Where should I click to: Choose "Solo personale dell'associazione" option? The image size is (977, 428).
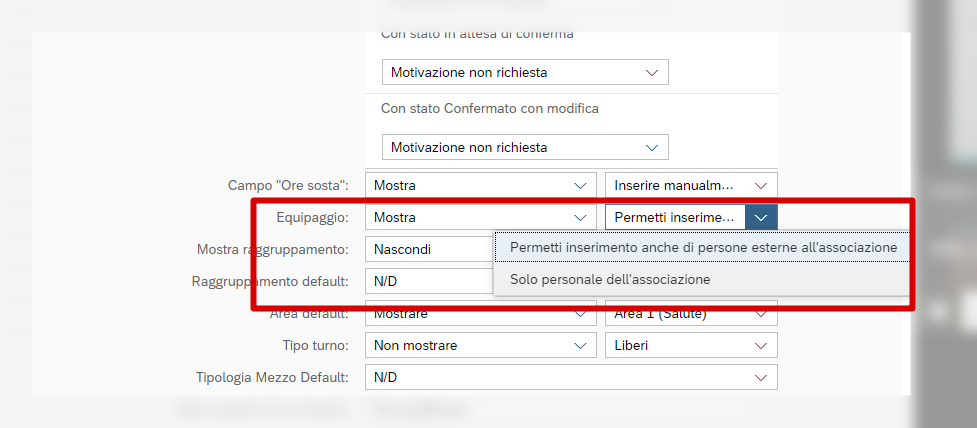coord(610,279)
